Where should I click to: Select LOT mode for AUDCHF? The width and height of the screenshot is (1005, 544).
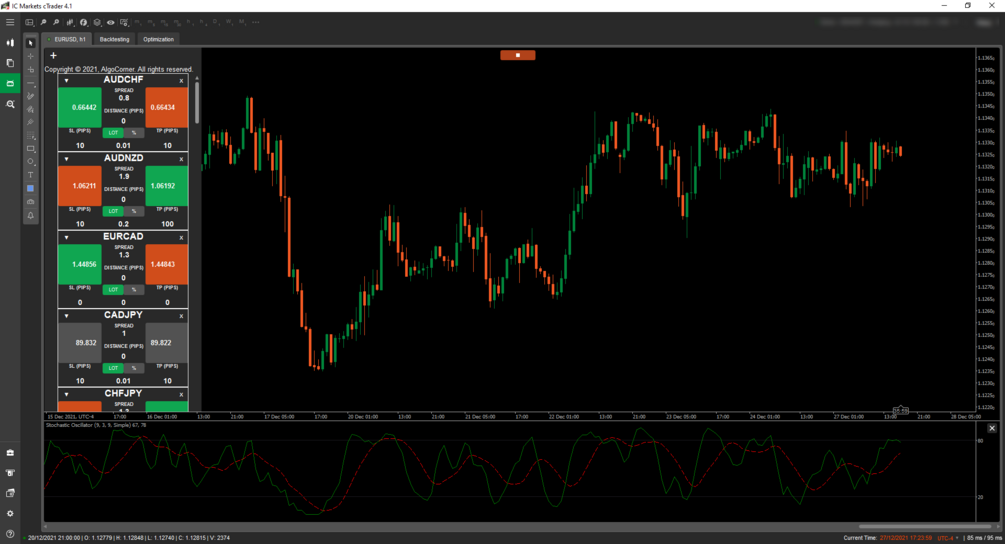coord(113,133)
